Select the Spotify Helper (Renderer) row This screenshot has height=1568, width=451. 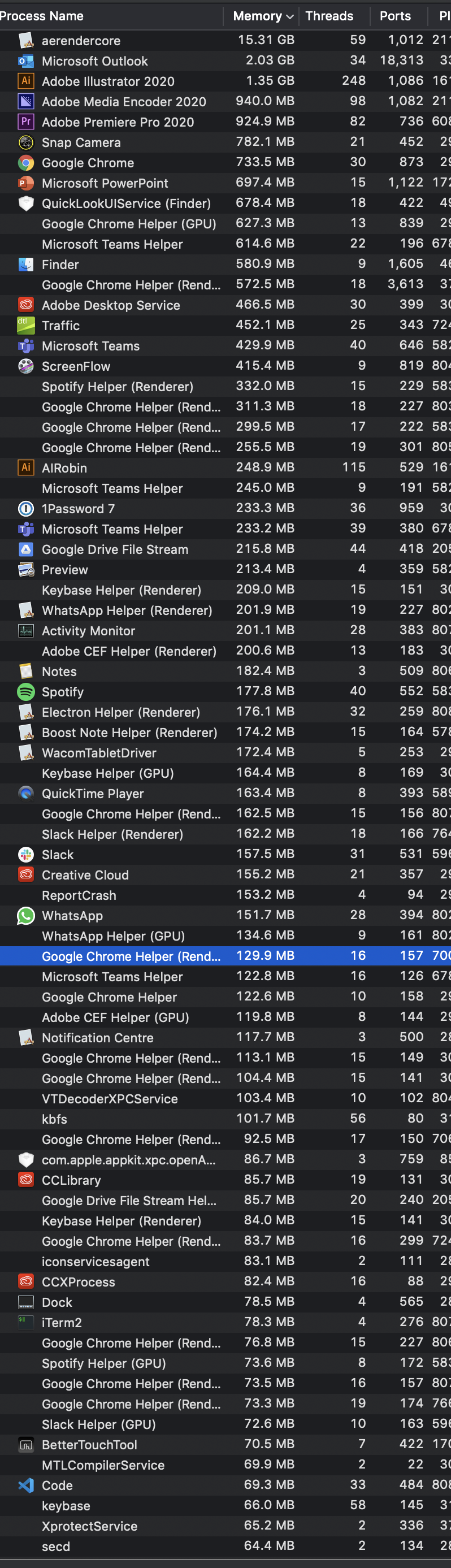[225, 386]
